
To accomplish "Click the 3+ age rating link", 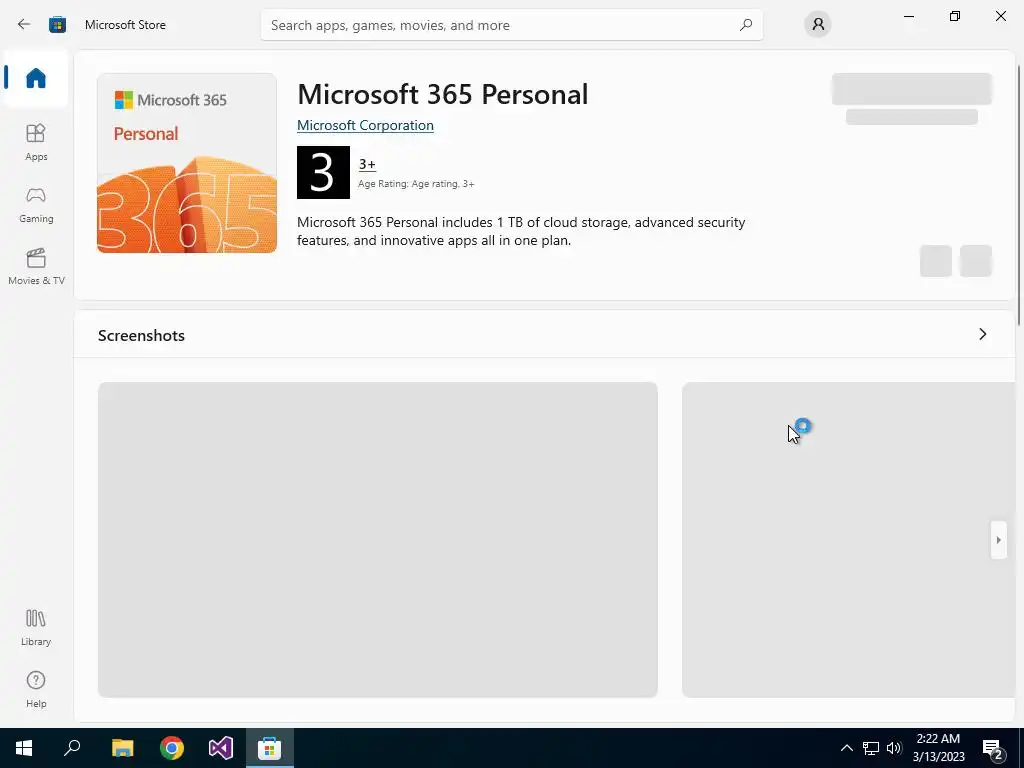I will (x=367, y=164).
